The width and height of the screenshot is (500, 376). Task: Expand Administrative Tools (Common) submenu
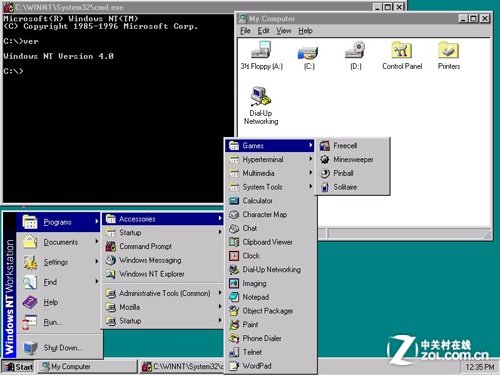pyautogui.click(x=163, y=293)
